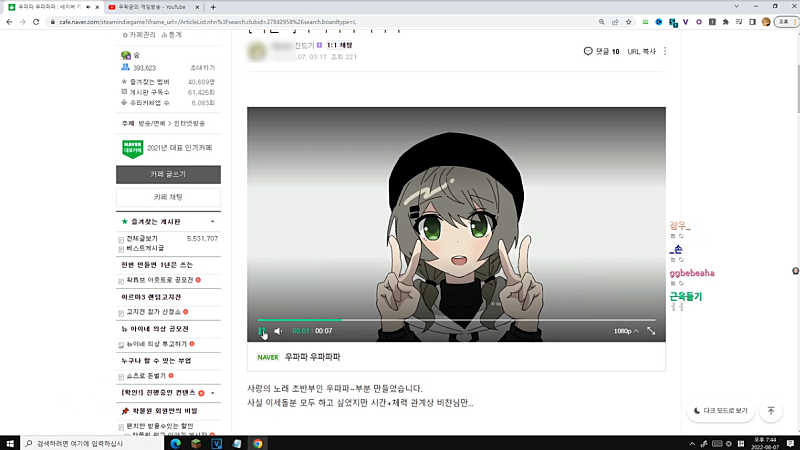Enter fullscreen mode on the video player
Image resolution: width=800 pixels, height=450 pixels.
pos(651,331)
